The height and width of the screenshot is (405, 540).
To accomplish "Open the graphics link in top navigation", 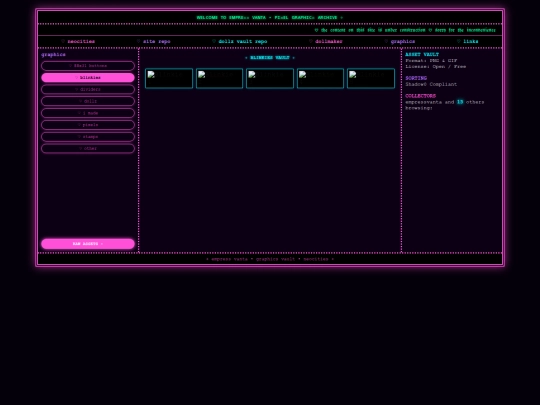I will [400, 41].
